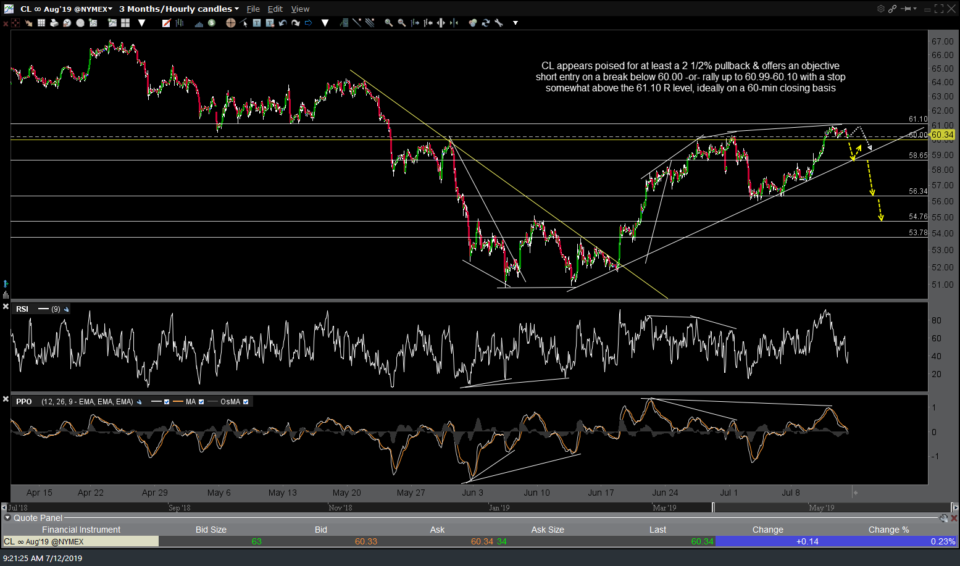Open the File menu
Screen dimensions: 960x566
pyautogui.click(x=253, y=9)
